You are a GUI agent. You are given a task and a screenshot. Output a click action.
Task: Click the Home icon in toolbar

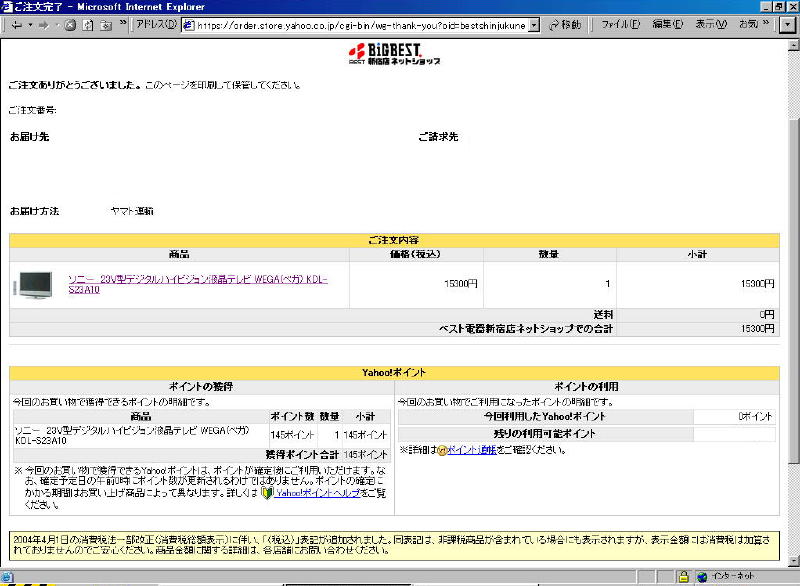pyautogui.click(x=105, y=25)
